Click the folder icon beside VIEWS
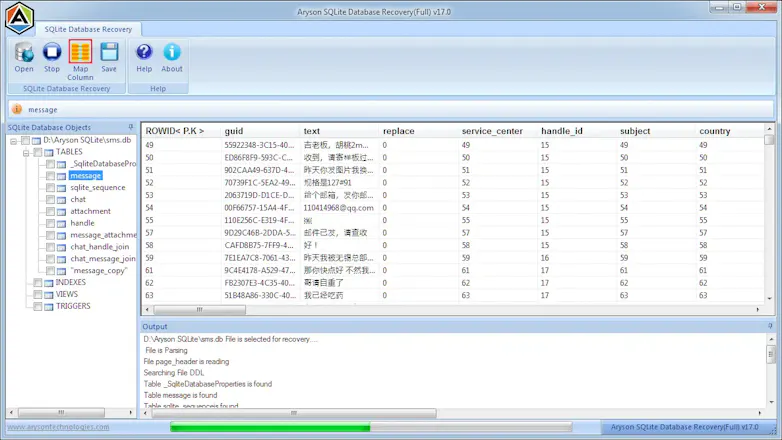Screen dimensions: 782x440 (x=48, y=295)
